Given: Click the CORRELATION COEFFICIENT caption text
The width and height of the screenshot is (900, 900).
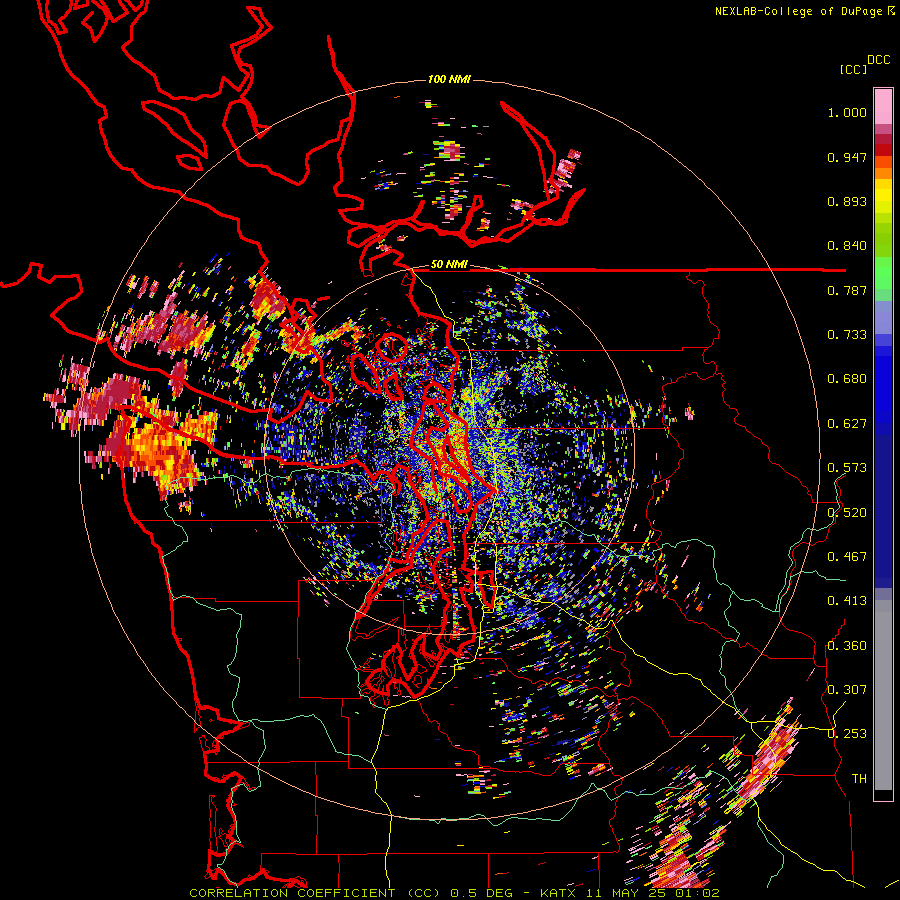Looking at the screenshot, I should point(292,893).
